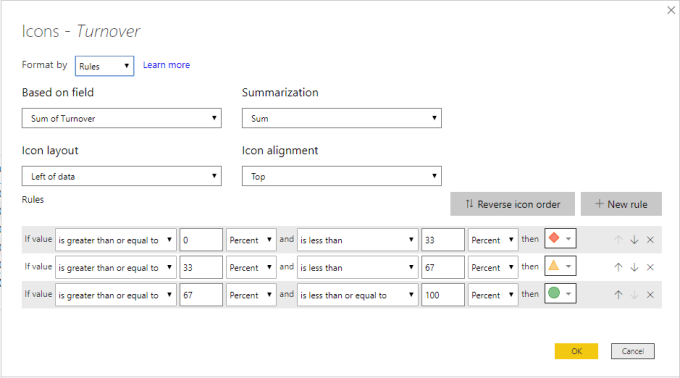Open the Format by Rules dropdown

tap(105, 66)
